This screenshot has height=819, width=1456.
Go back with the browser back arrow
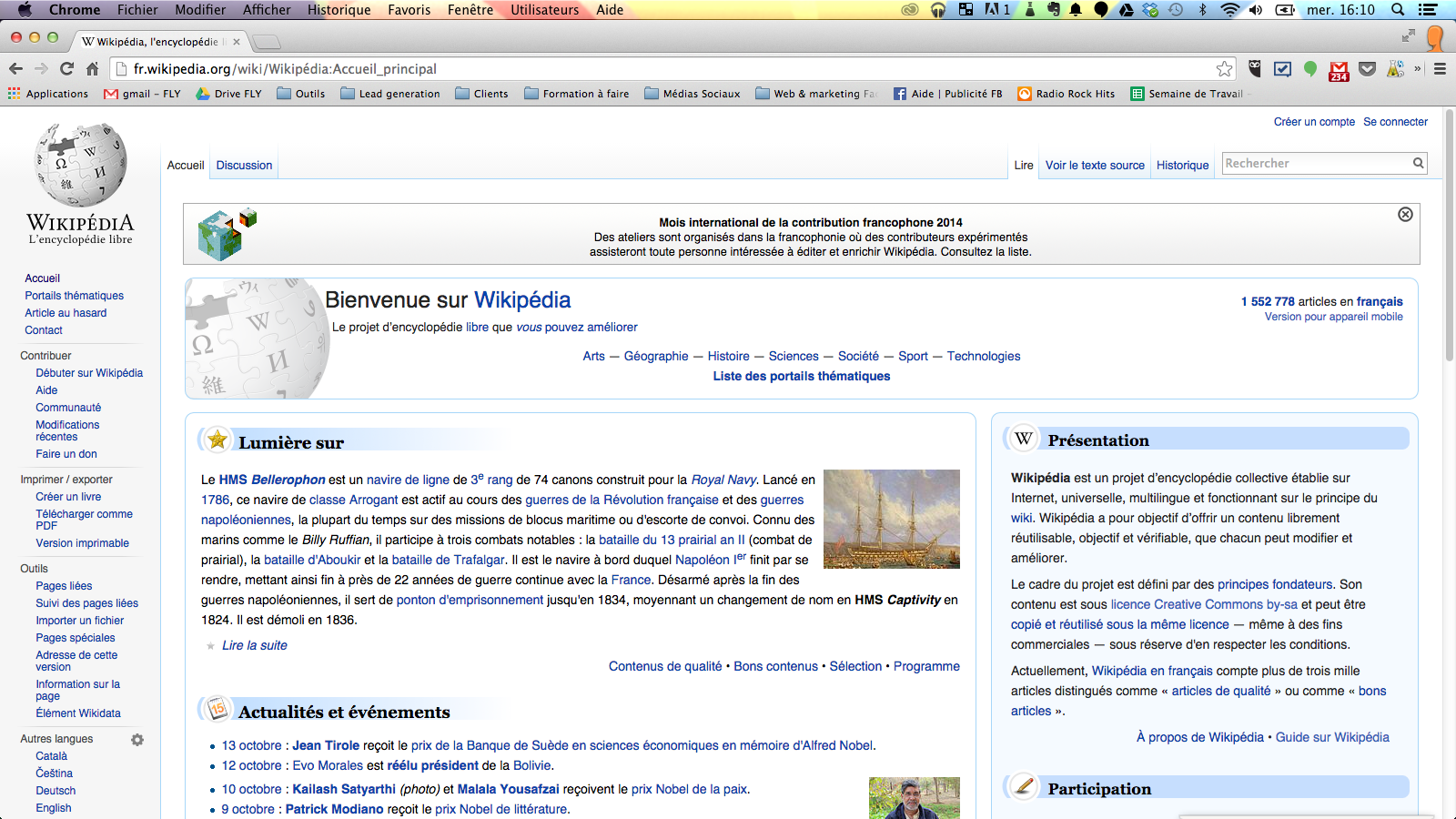(15, 68)
